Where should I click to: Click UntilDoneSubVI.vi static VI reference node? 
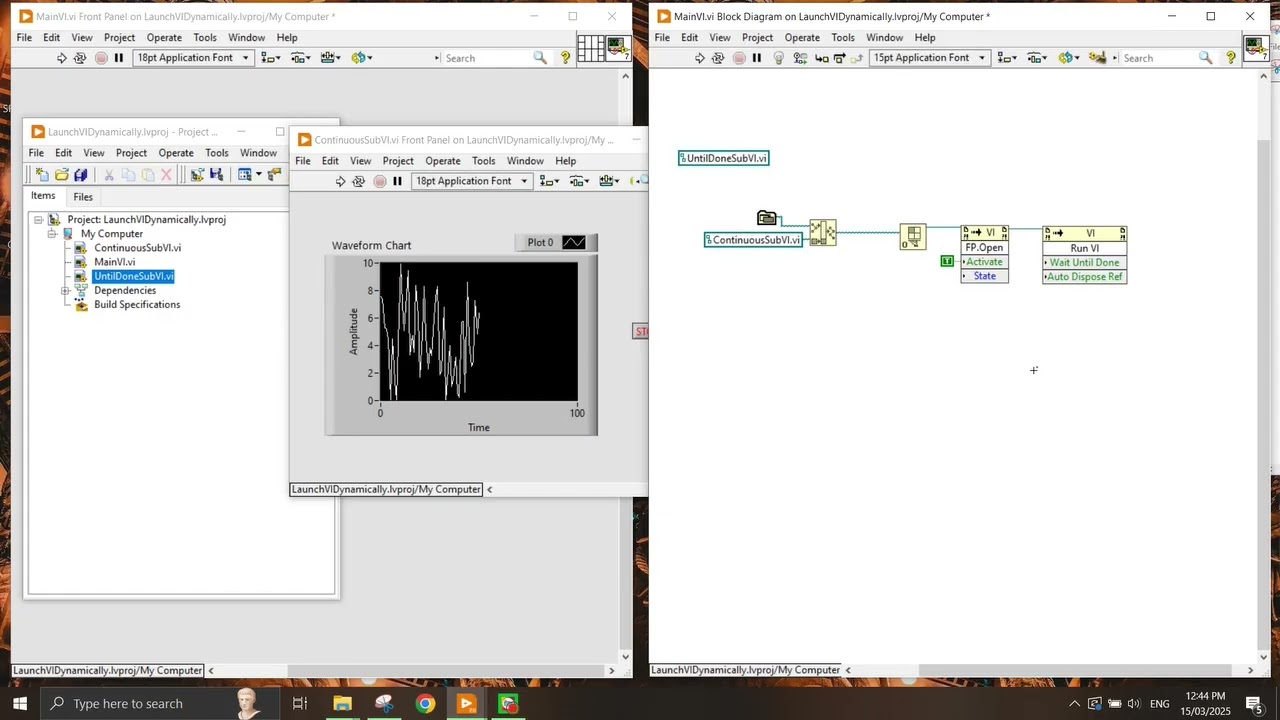[x=724, y=158]
